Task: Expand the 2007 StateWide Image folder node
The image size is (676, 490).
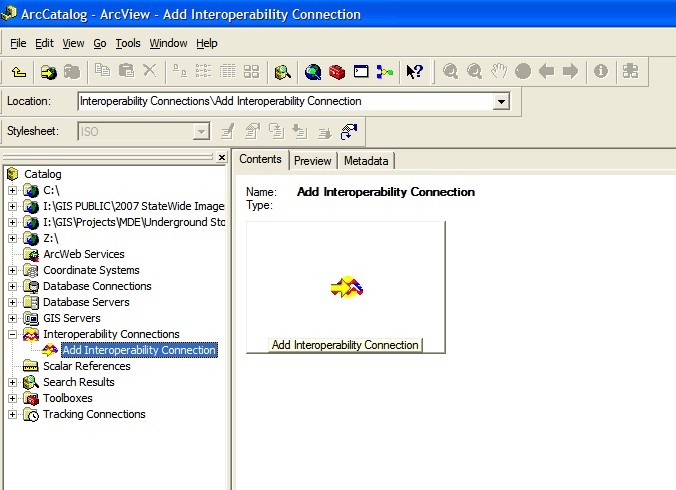Action: point(13,206)
